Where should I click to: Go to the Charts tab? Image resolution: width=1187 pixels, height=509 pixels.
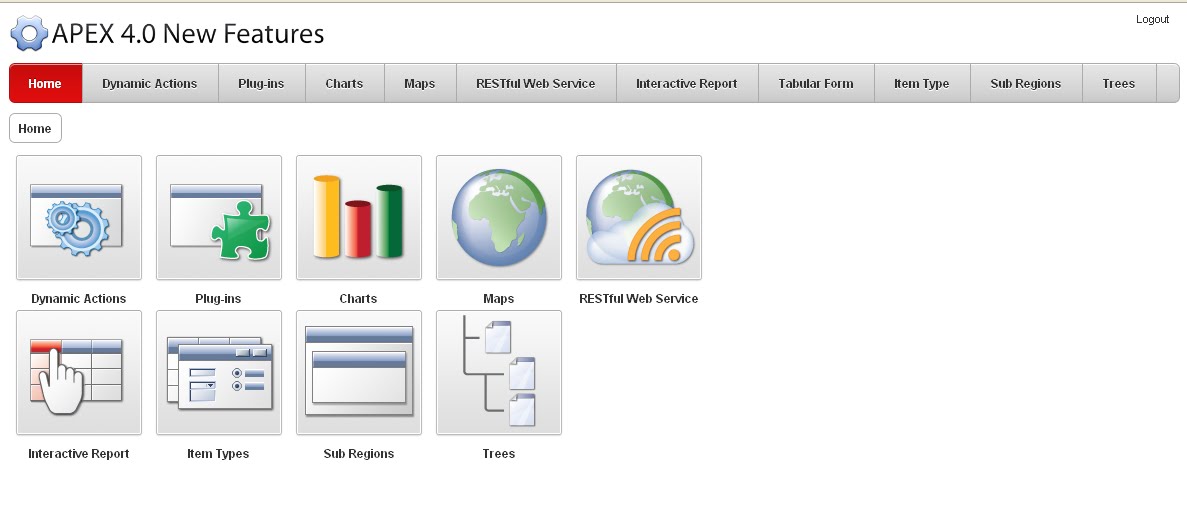click(344, 83)
